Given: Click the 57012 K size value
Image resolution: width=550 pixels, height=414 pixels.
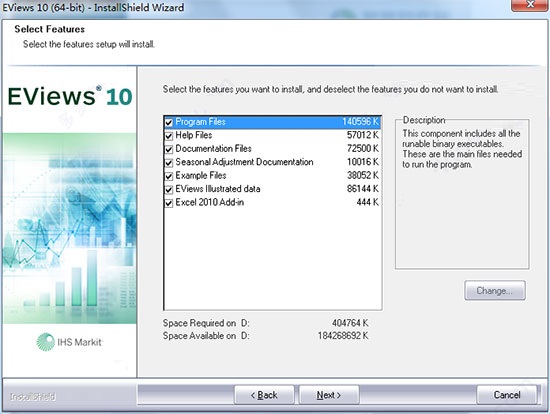Looking at the screenshot, I should point(363,135).
